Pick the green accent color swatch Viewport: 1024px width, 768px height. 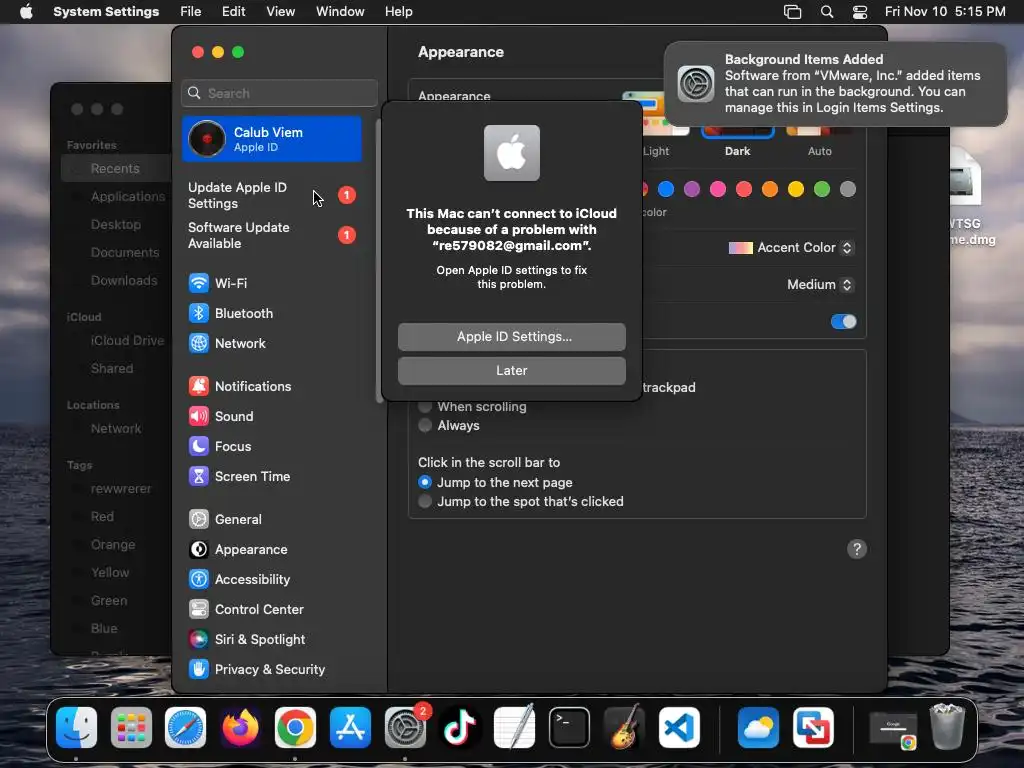pos(822,189)
